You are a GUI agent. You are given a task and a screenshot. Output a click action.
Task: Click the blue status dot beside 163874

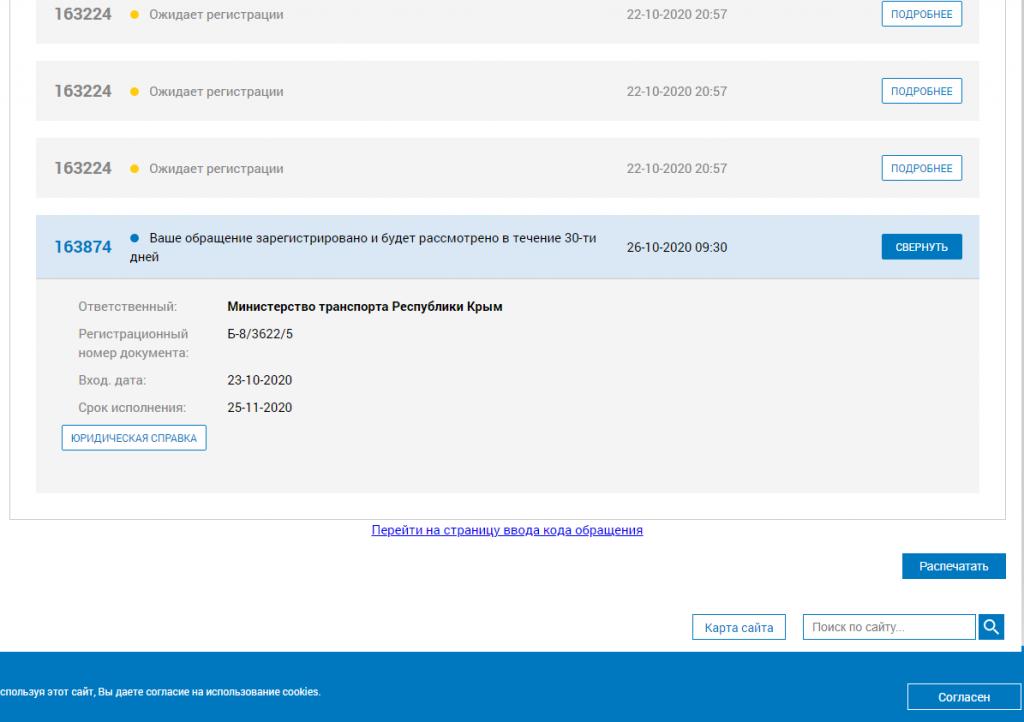pyautogui.click(x=135, y=238)
